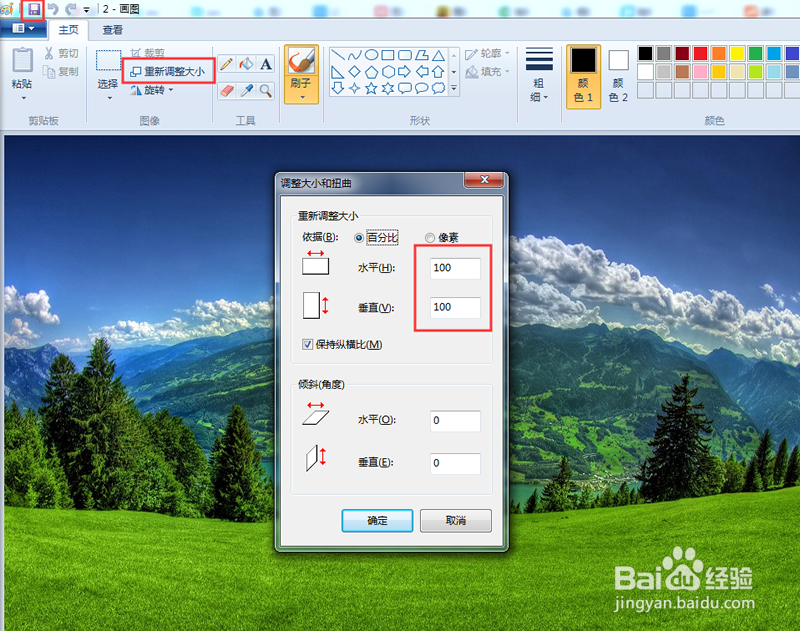Open the Paste (粘贴) dropdown arrow
Viewport: 800px width, 631px height.
23,97
